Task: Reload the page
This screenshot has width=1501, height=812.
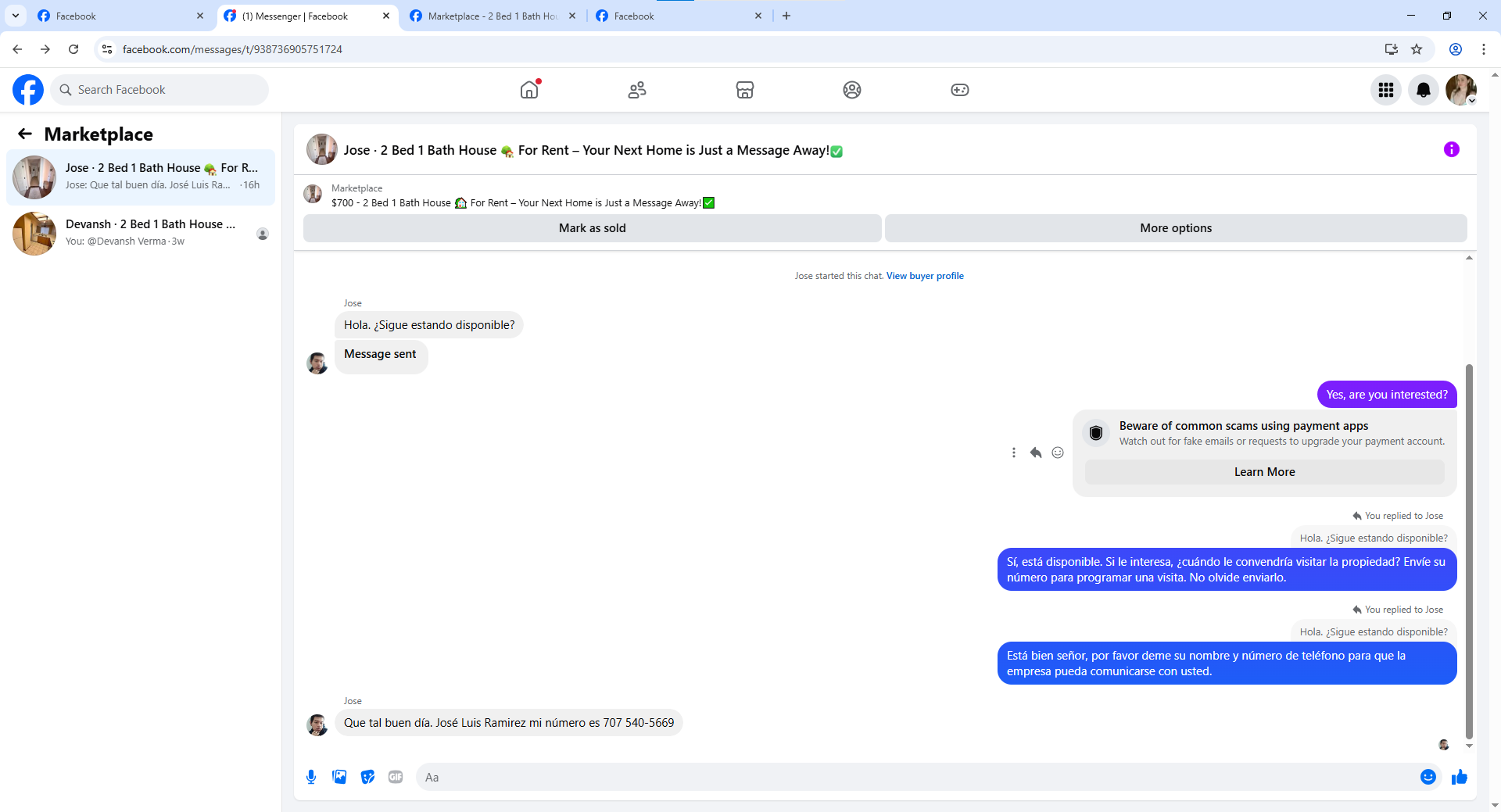Action: [73, 49]
